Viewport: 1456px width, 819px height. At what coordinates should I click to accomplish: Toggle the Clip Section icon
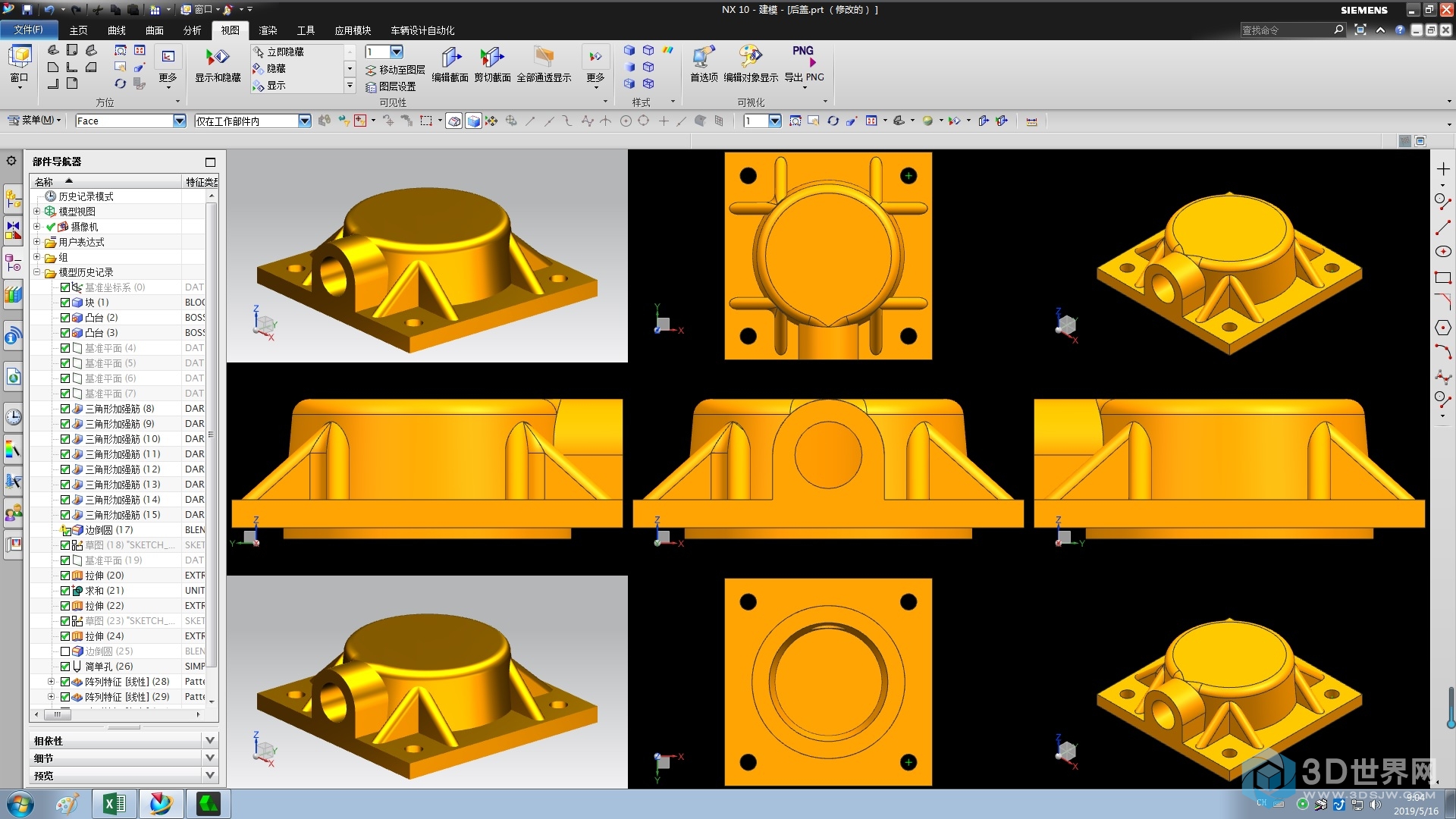coord(492,58)
